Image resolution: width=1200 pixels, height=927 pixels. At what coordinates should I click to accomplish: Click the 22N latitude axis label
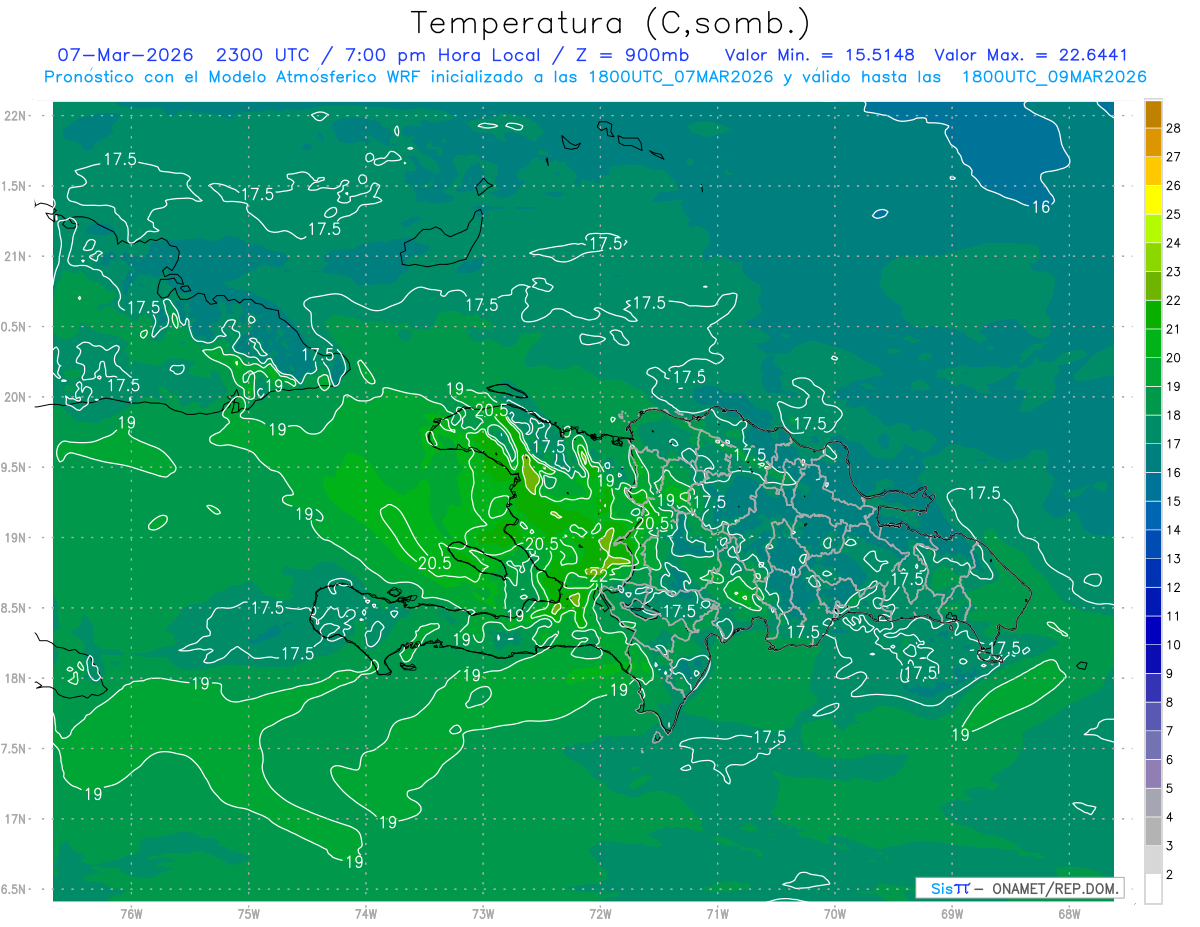[x=17, y=116]
